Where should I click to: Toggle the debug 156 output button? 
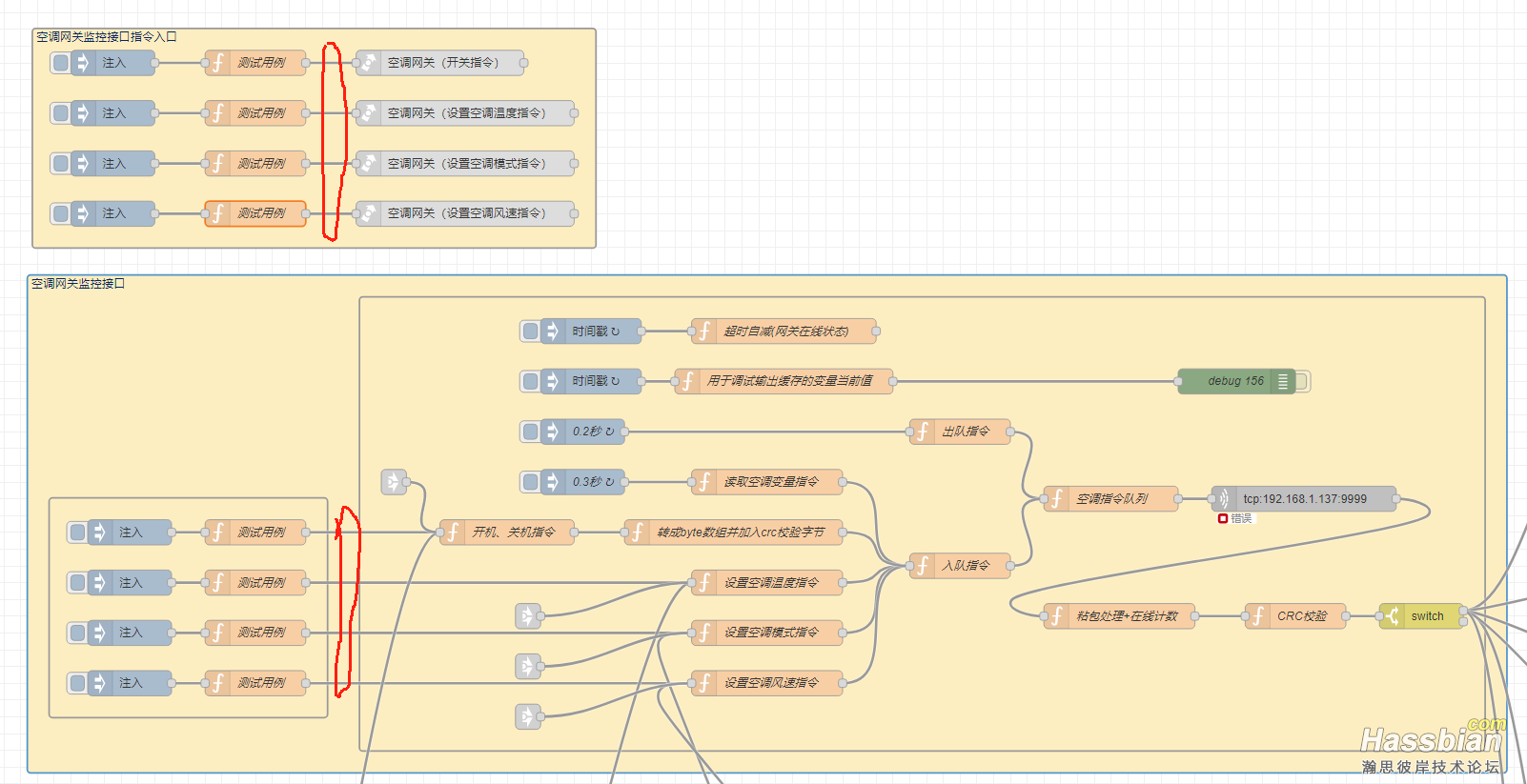1302,381
